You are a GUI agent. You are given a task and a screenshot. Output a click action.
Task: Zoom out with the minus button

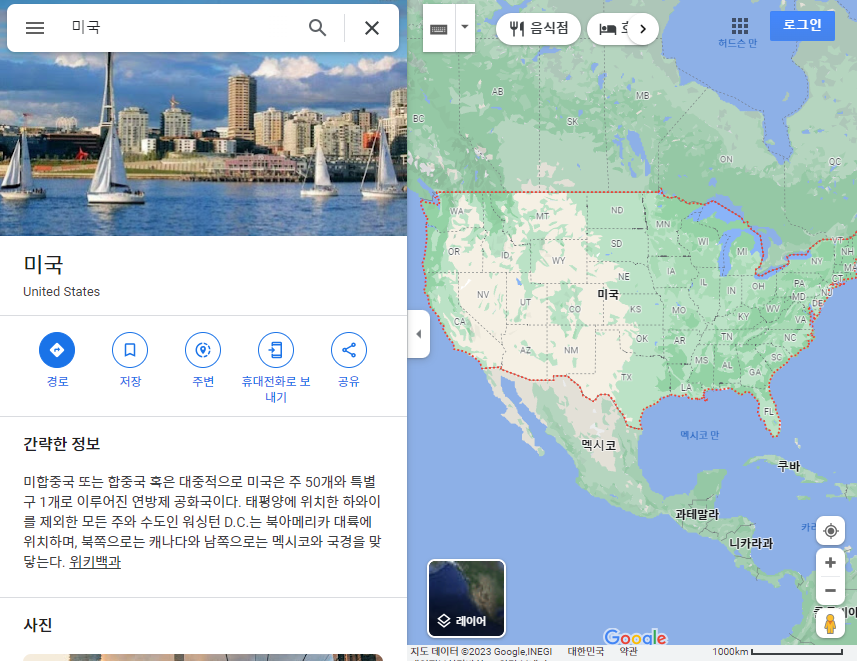830,591
